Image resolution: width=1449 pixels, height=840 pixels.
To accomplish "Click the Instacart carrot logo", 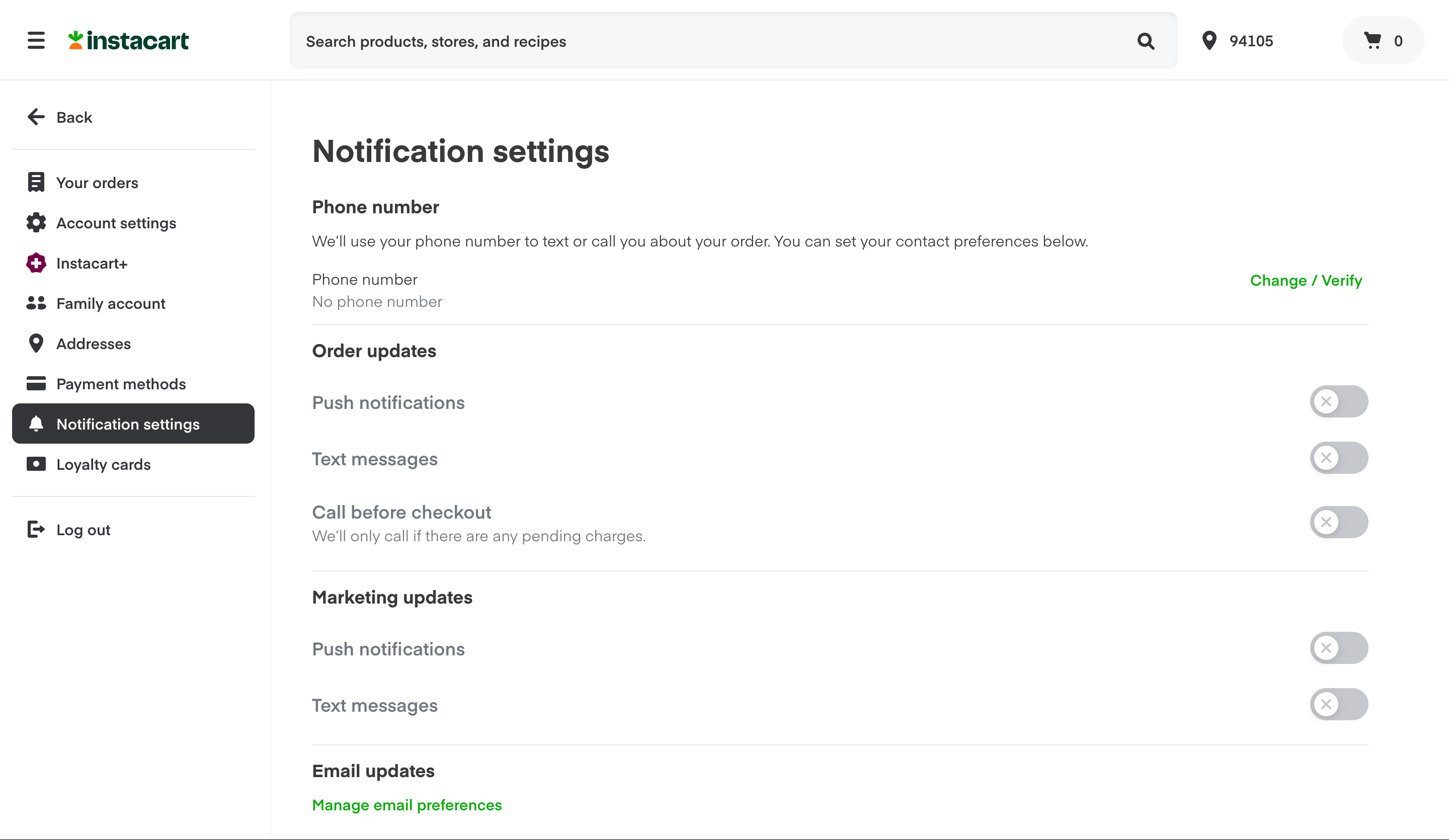I will [x=76, y=40].
